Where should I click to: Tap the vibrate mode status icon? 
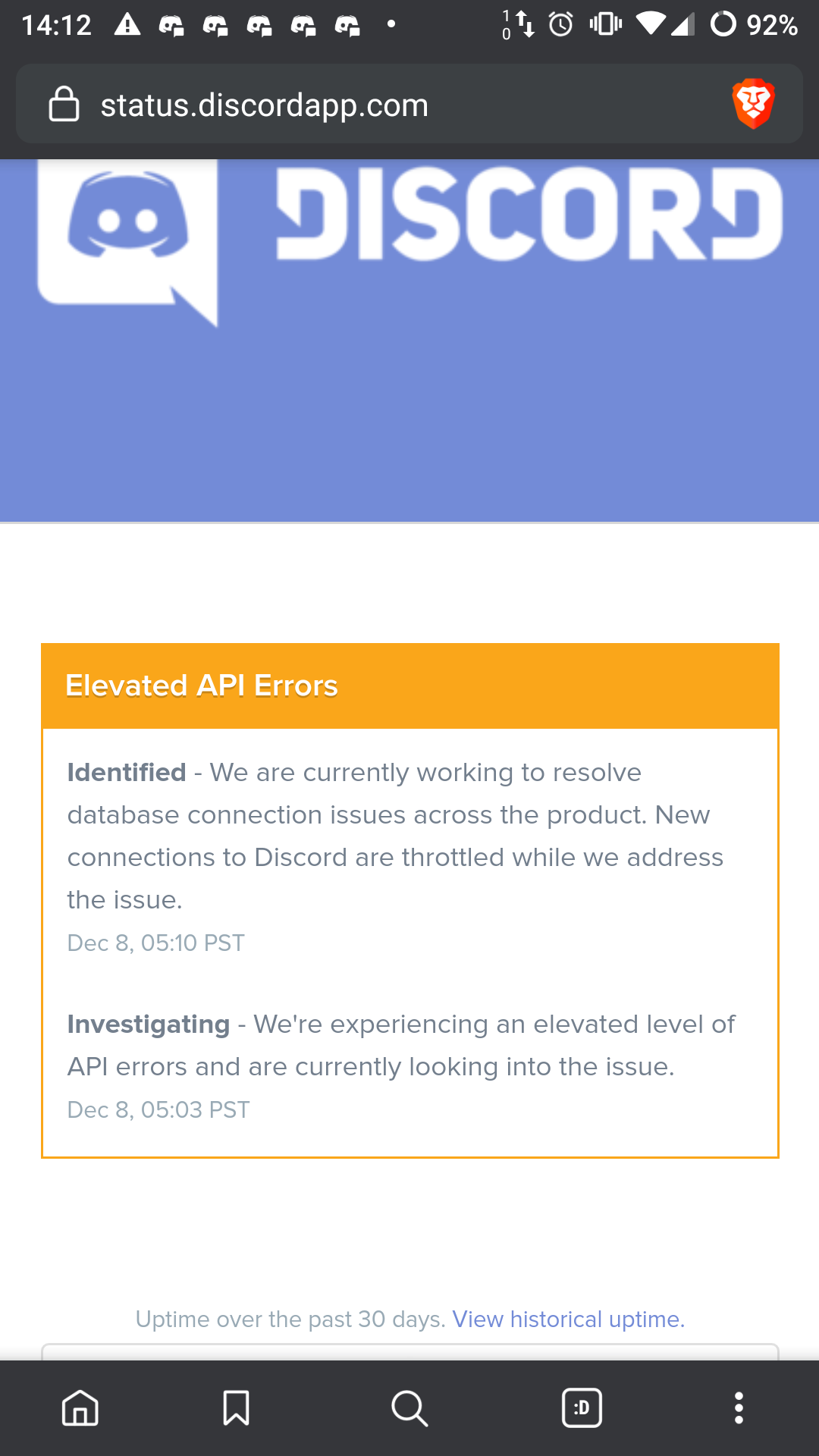(605, 25)
